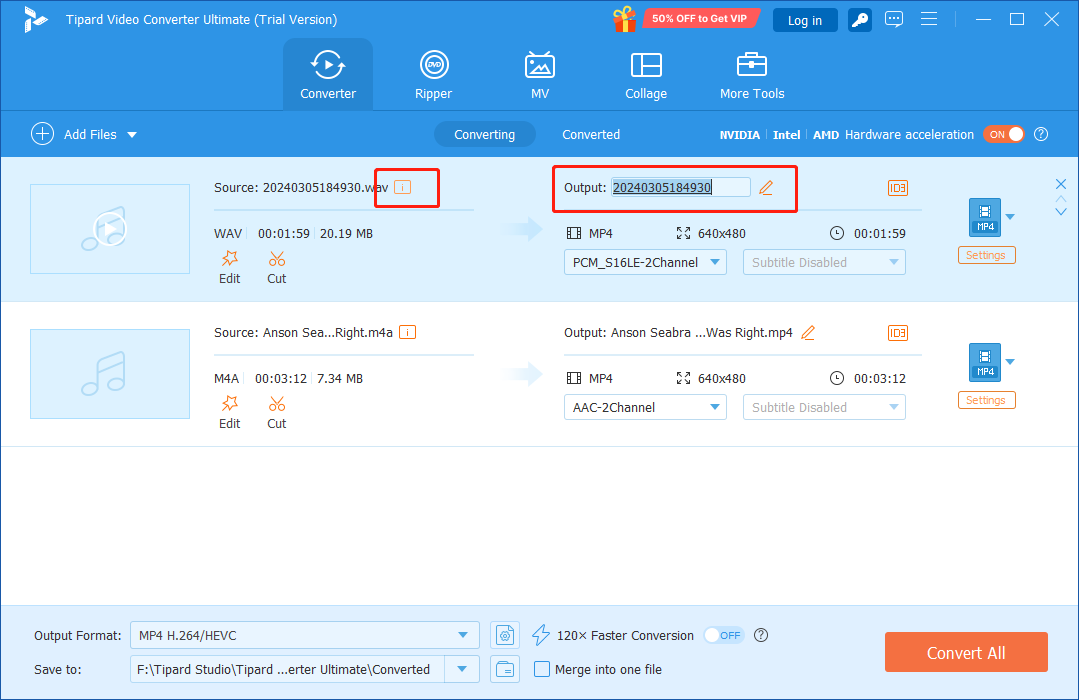This screenshot has width=1079, height=700.
Task: Expand format arrow beside second MP4 icon
Action: (x=1009, y=362)
